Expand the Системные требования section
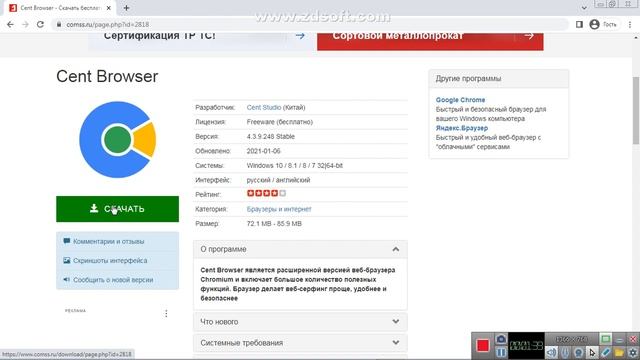This screenshot has height=360, width=640. pos(300,343)
